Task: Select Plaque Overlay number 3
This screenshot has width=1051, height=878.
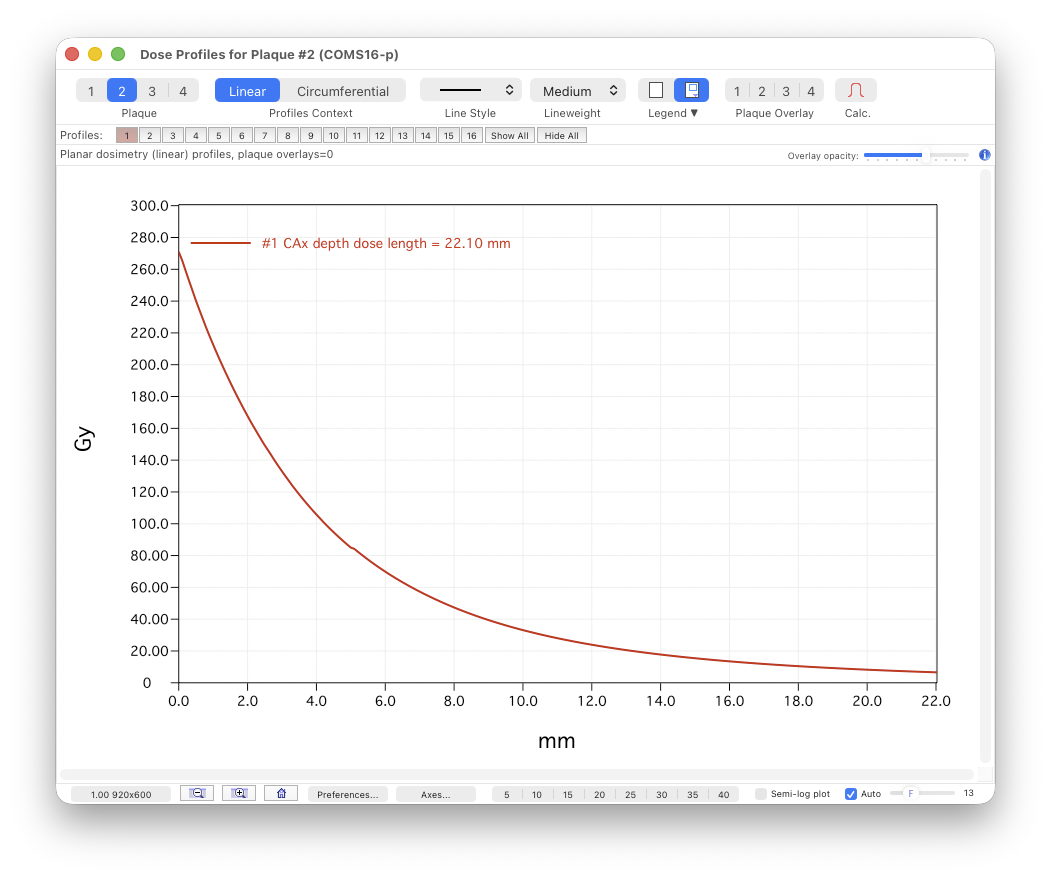Action: click(786, 91)
